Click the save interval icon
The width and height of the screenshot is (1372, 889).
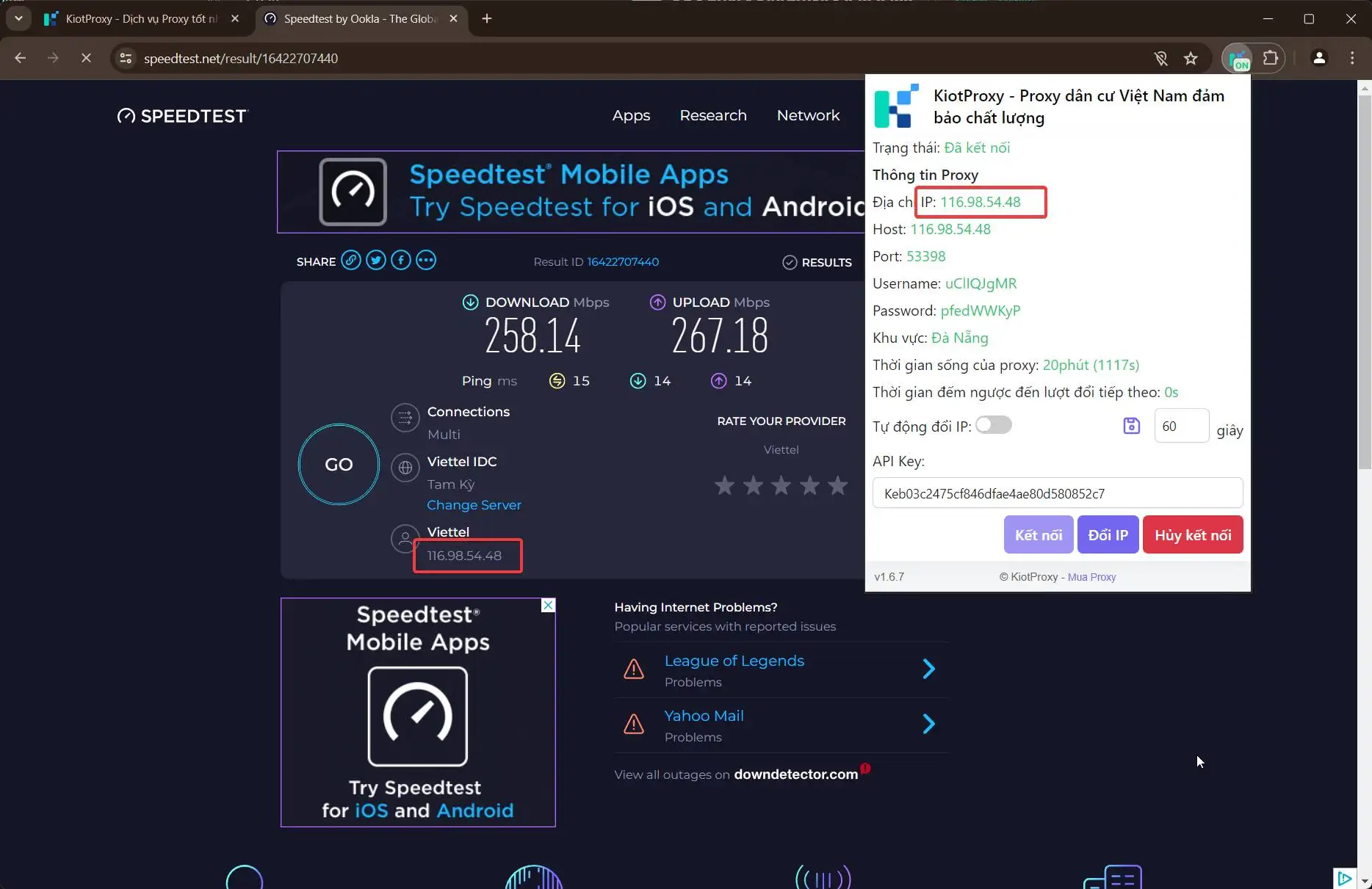point(1132,426)
